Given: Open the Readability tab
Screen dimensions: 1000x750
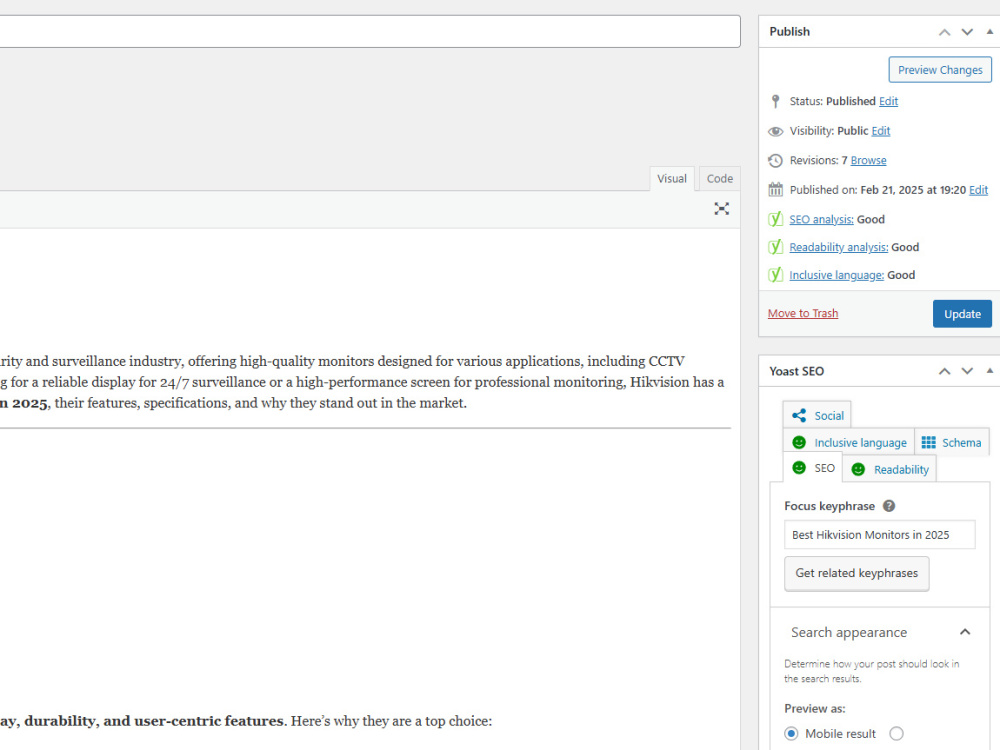Looking at the screenshot, I should [x=890, y=469].
